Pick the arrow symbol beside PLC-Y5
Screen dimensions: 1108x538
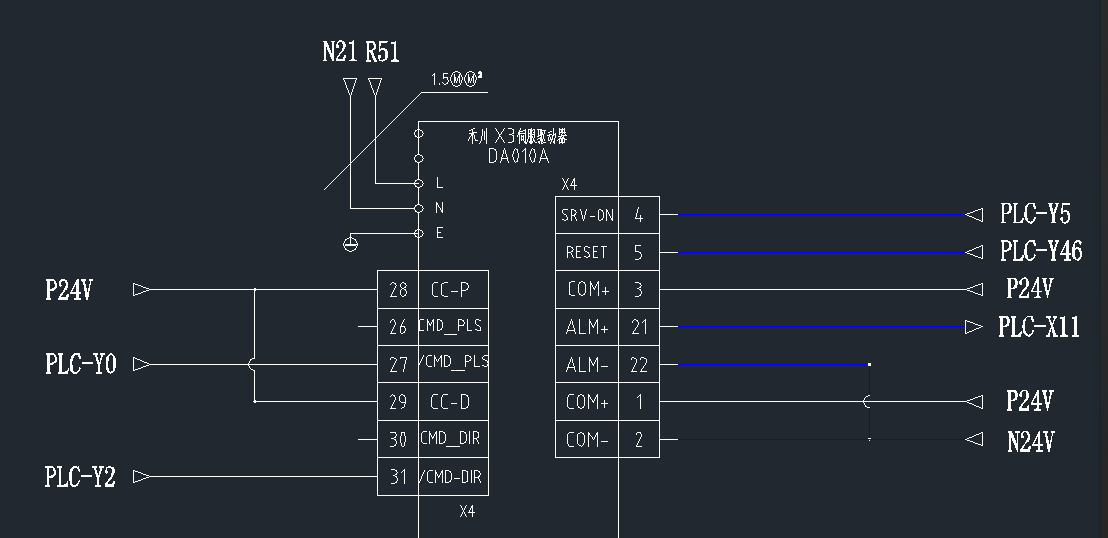(973, 214)
